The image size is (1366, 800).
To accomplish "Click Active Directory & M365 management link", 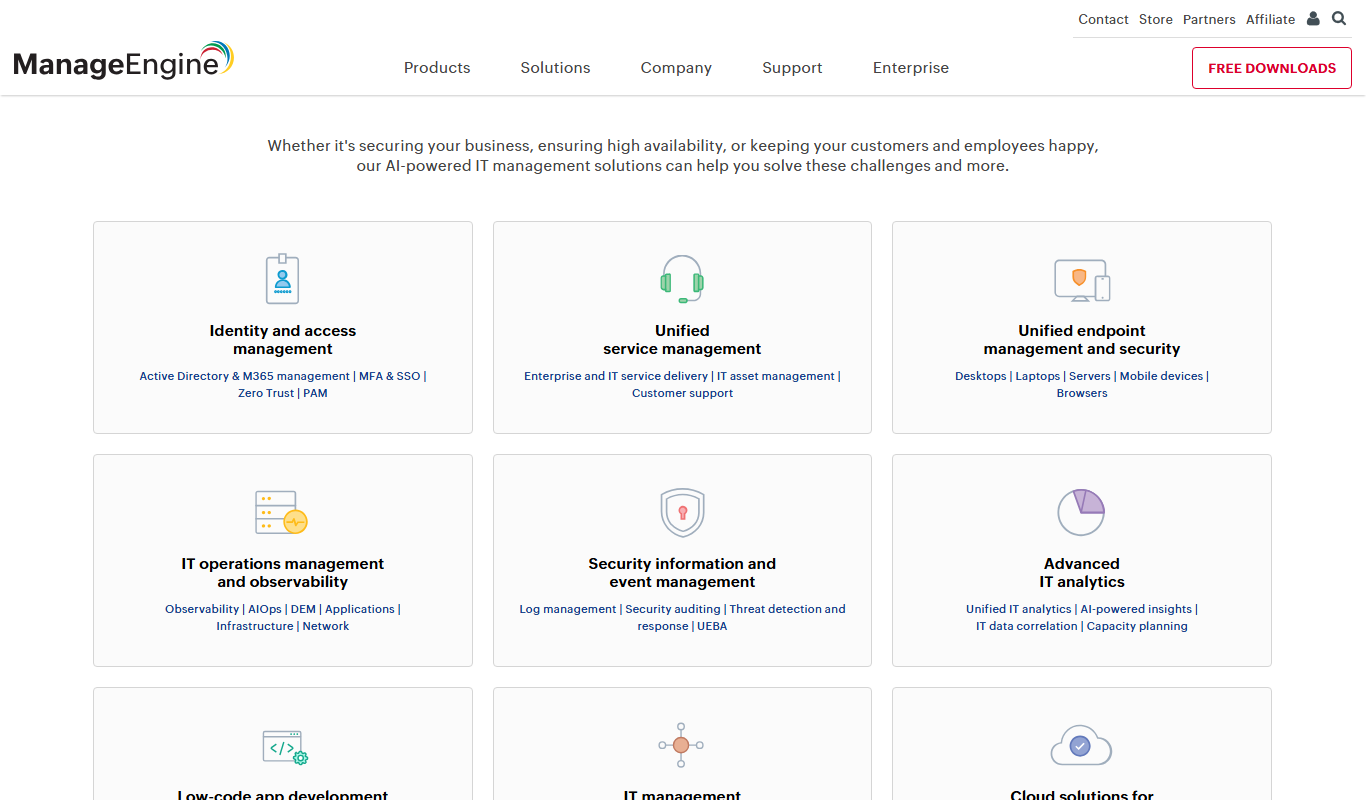I will click(245, 376).
